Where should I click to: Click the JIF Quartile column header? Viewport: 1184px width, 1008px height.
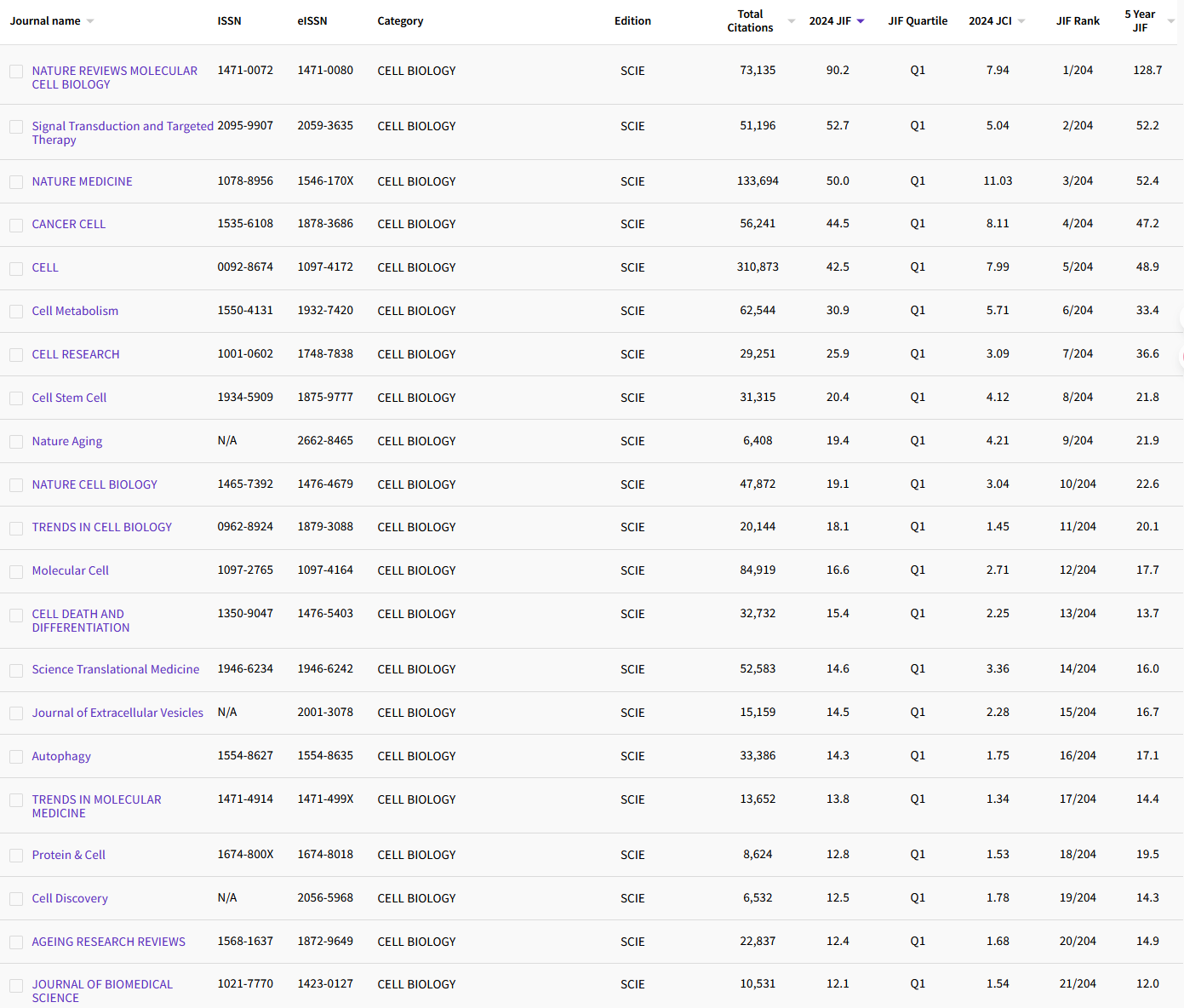point(918,21)
